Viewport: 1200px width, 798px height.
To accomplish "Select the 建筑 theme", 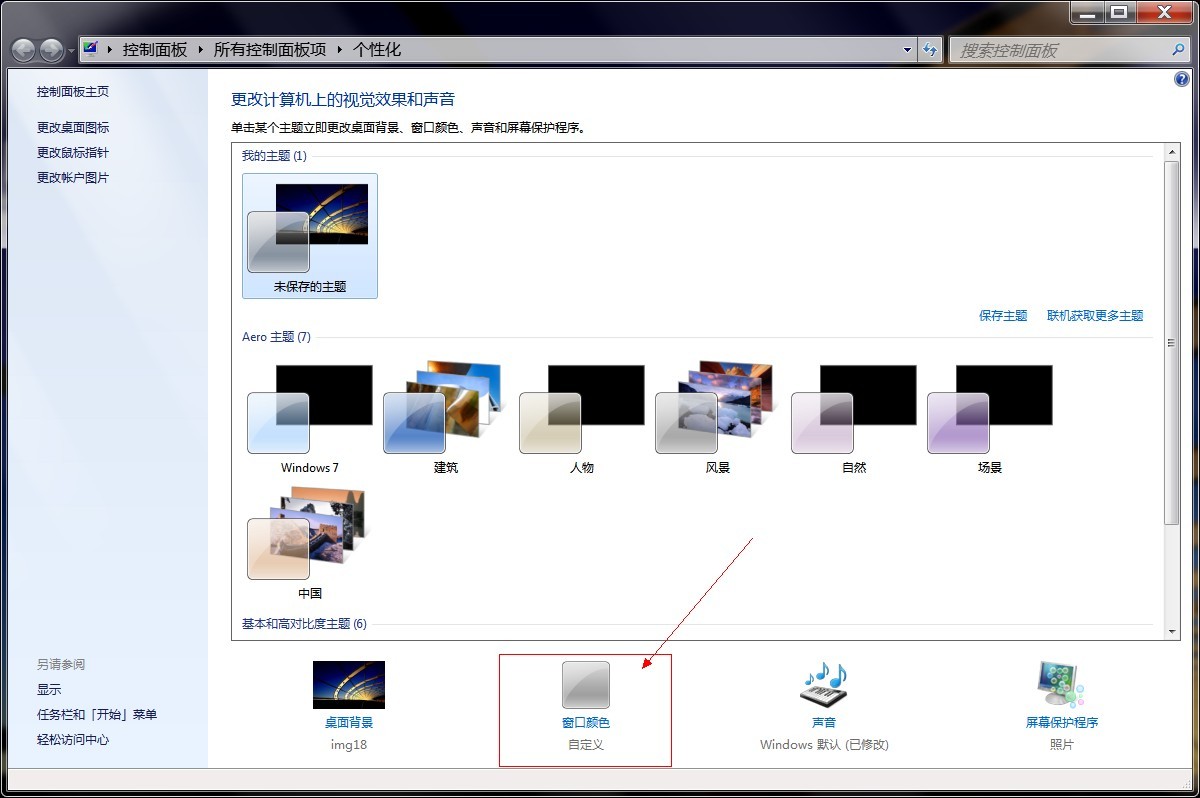I will (x=446, y=418).
